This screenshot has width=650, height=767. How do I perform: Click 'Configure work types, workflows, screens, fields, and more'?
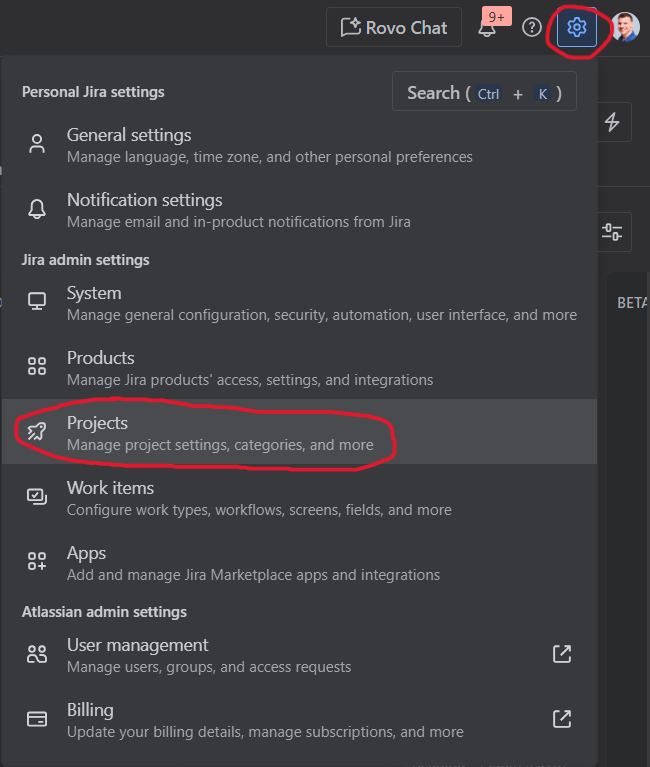[x=259, y=510]
